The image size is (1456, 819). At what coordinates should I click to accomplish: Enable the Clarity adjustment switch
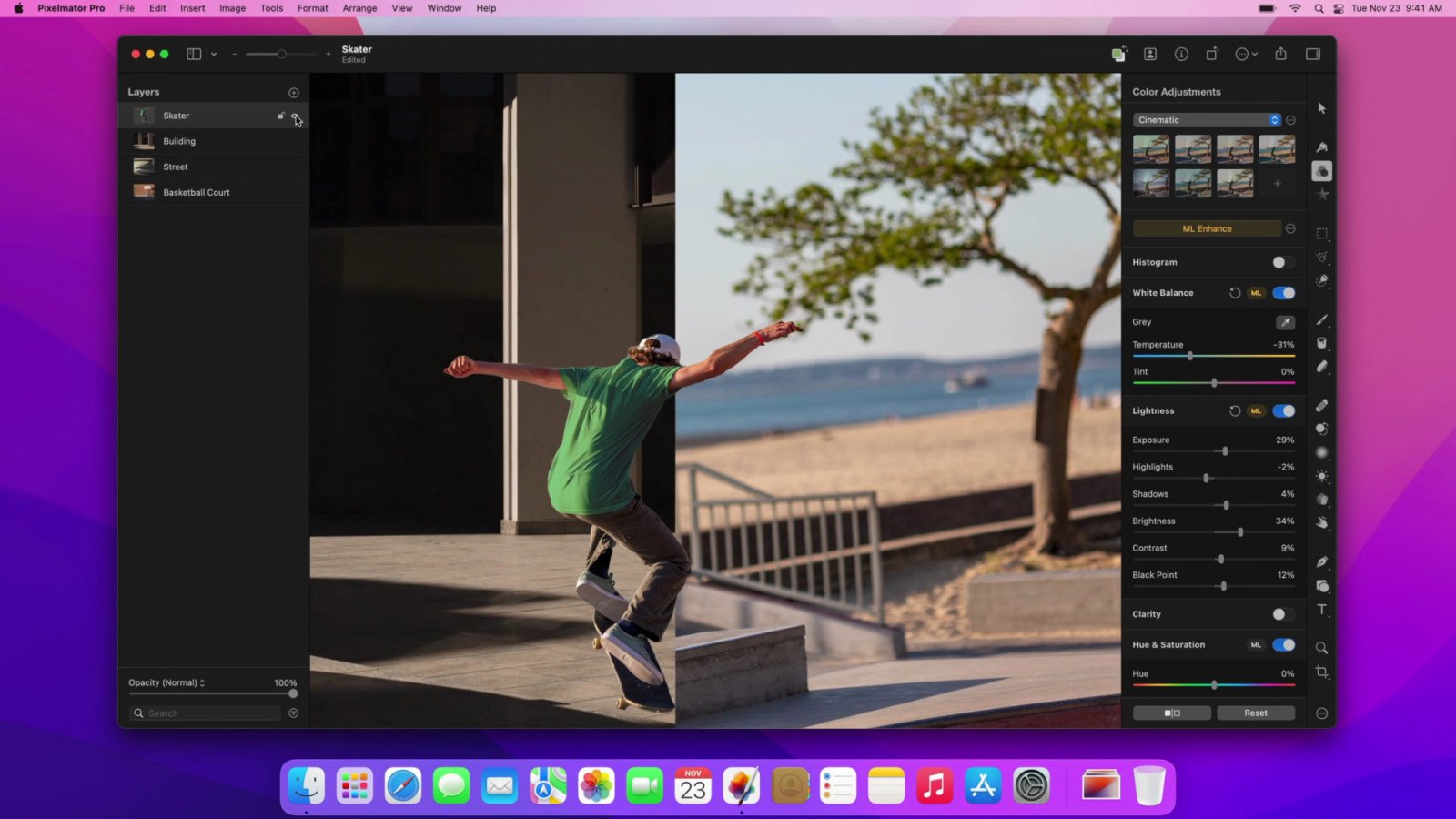click(1282, 614)
